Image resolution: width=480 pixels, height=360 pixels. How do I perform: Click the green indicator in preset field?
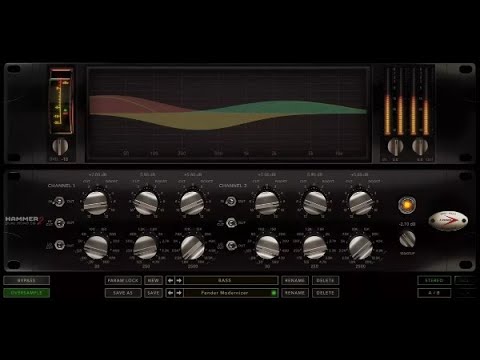point(274,293)
